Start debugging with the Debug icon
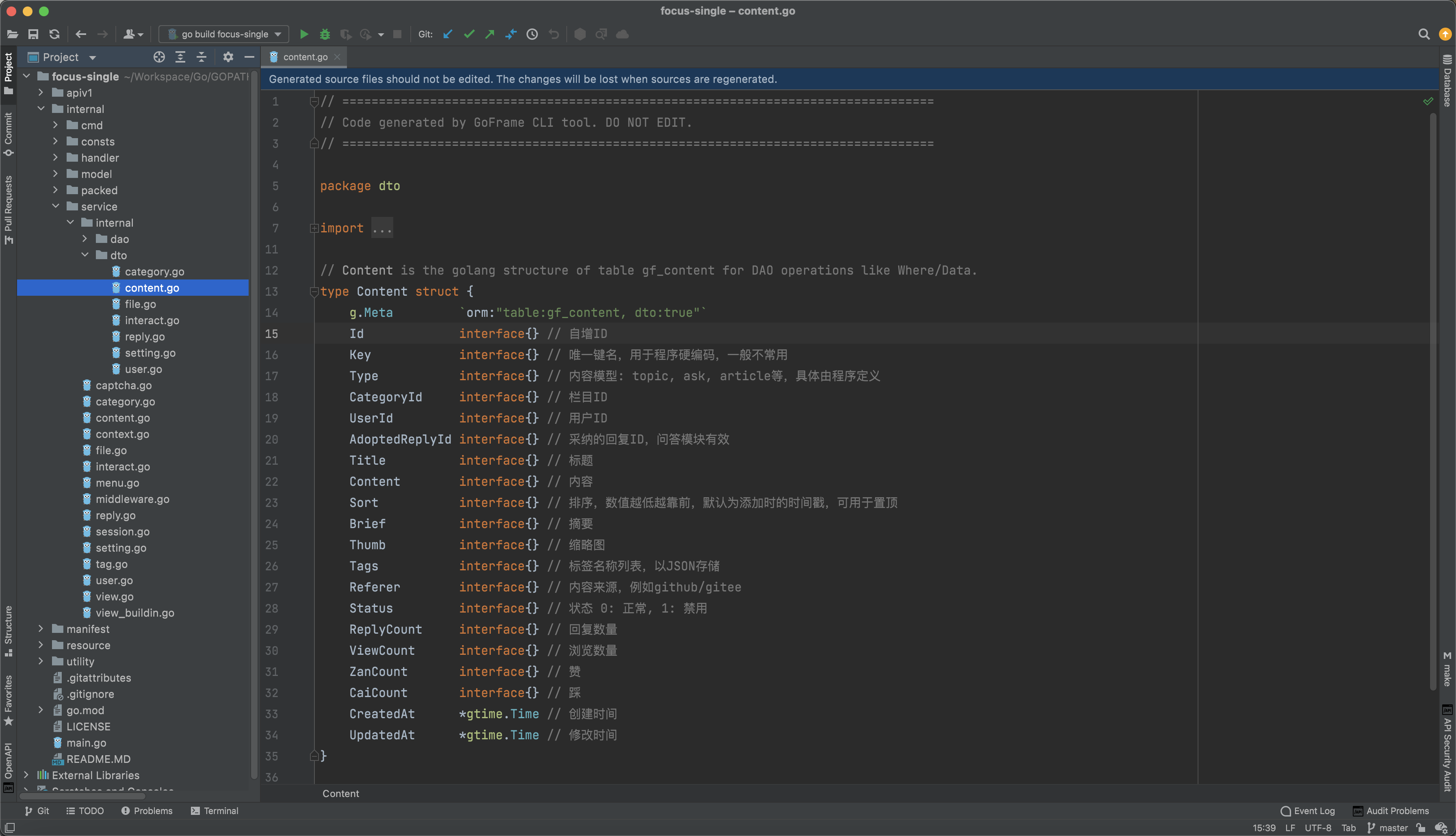Viewport: 1456px width, 836px height. [325, 34]
